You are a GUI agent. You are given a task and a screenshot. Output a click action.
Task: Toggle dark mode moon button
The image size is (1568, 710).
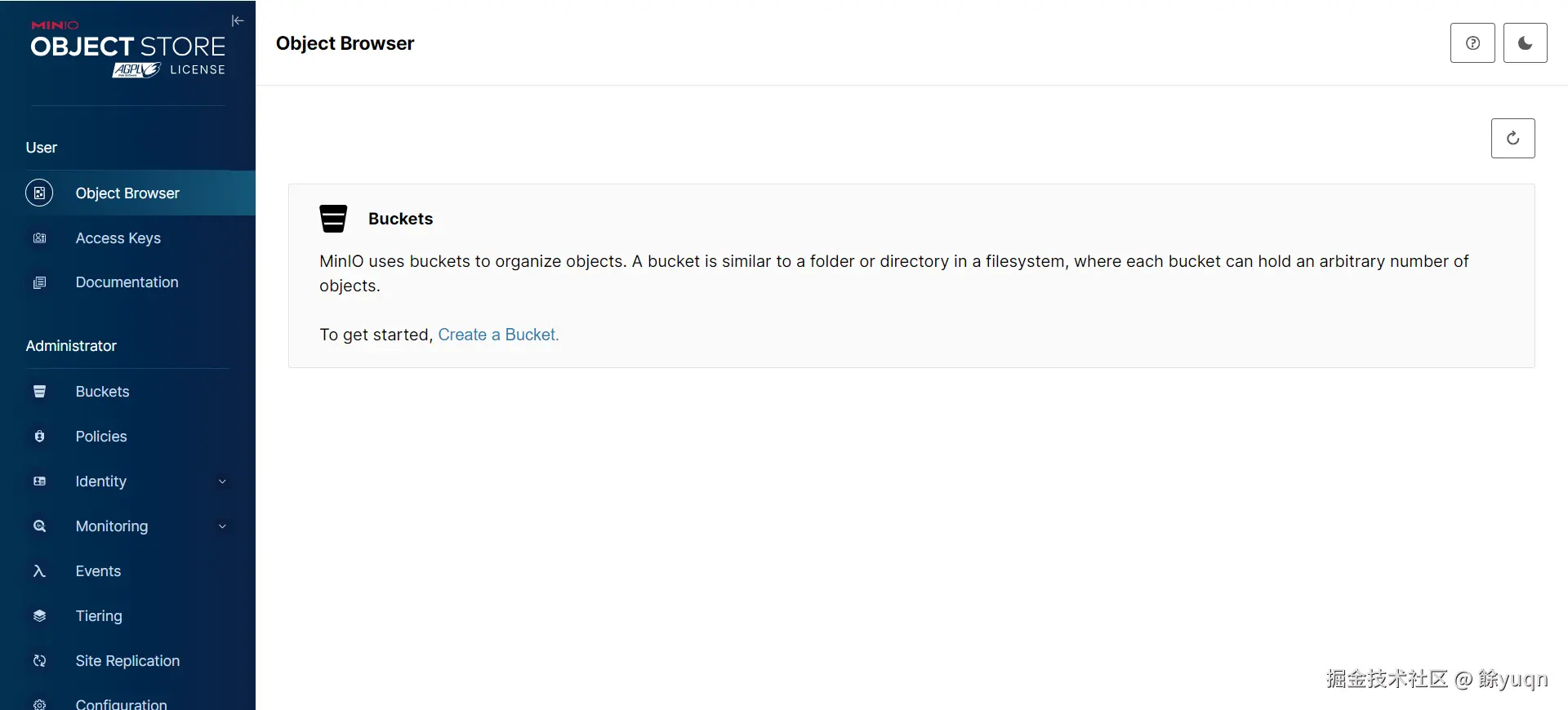[x=1525, y=43]
